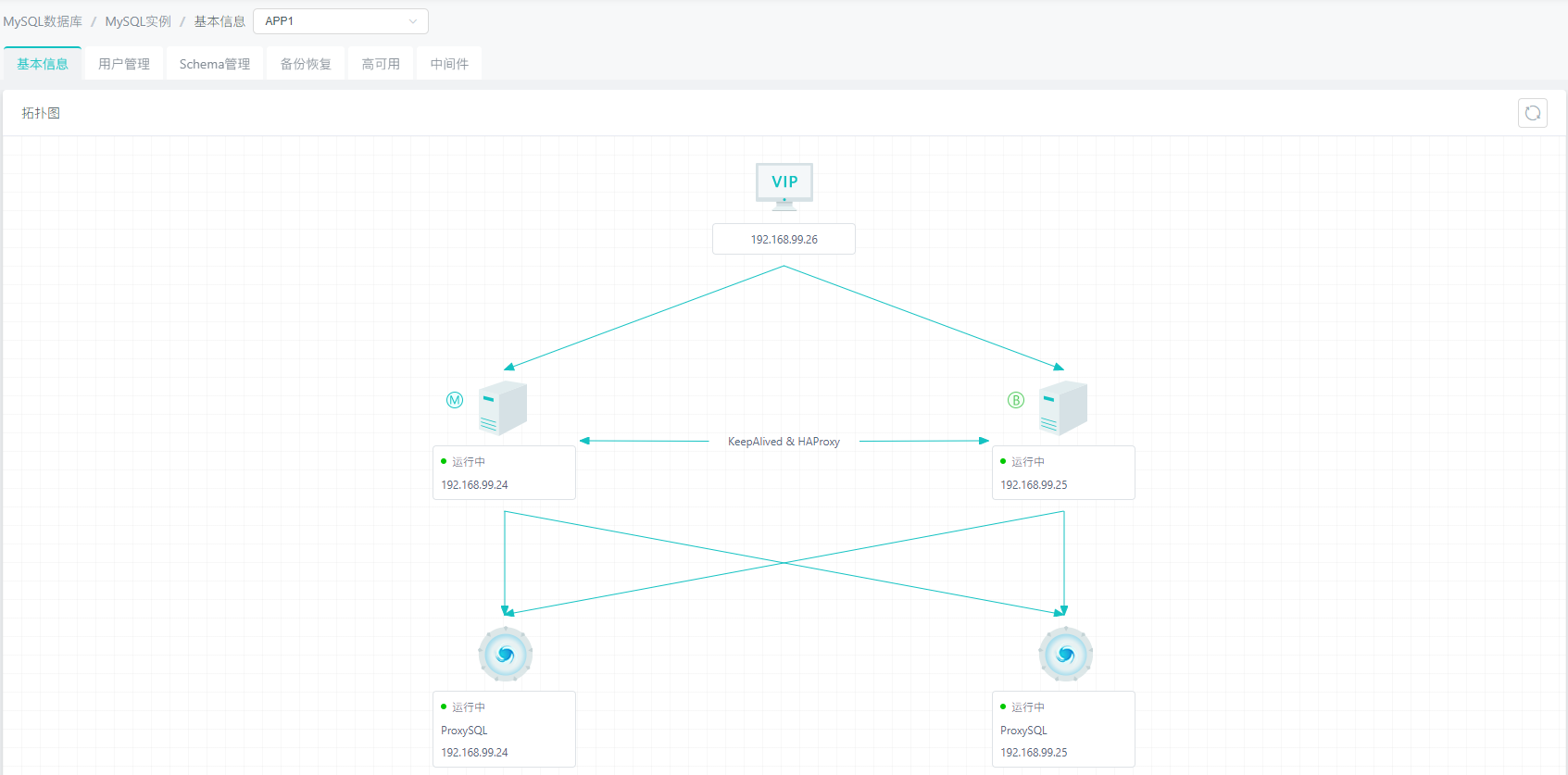Viewport: 1568px width, 775px height.
Task: Click the topology refresh icon
Action: pyautogui.click(x=1532, y=113)
